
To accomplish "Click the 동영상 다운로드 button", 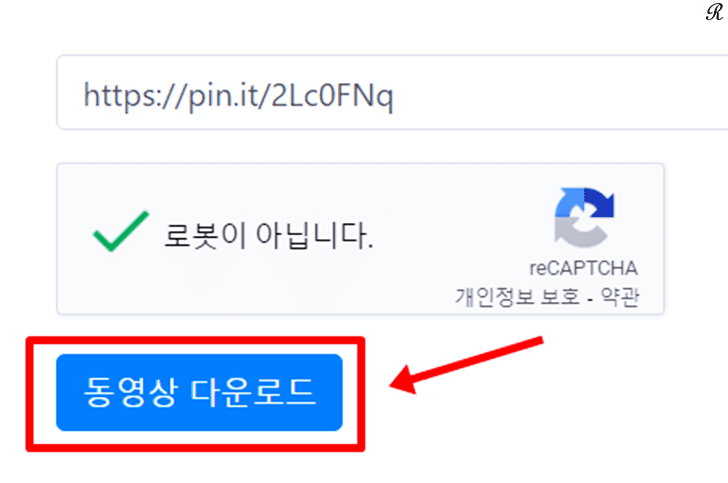I will tap(199, 392).
